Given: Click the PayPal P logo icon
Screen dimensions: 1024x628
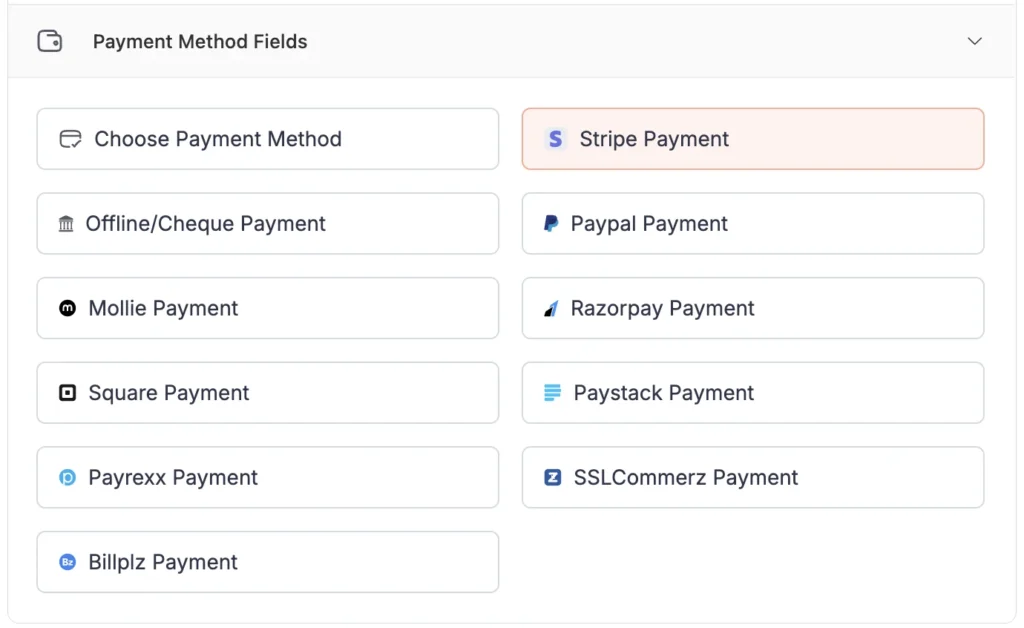Looking at the screenshot, I should (551, 223).
